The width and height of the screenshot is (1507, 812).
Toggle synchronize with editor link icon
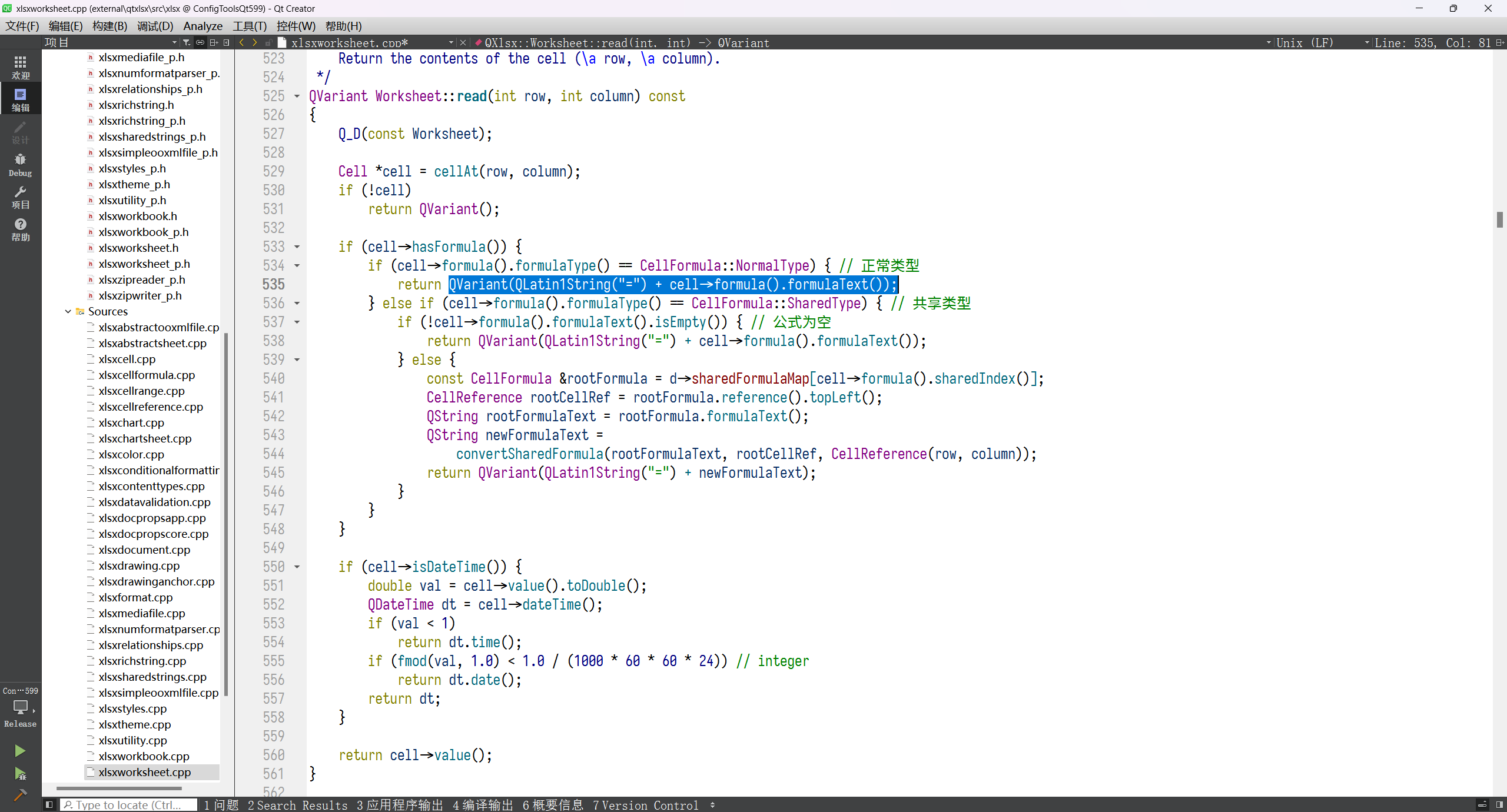click(x=200, y=42)
